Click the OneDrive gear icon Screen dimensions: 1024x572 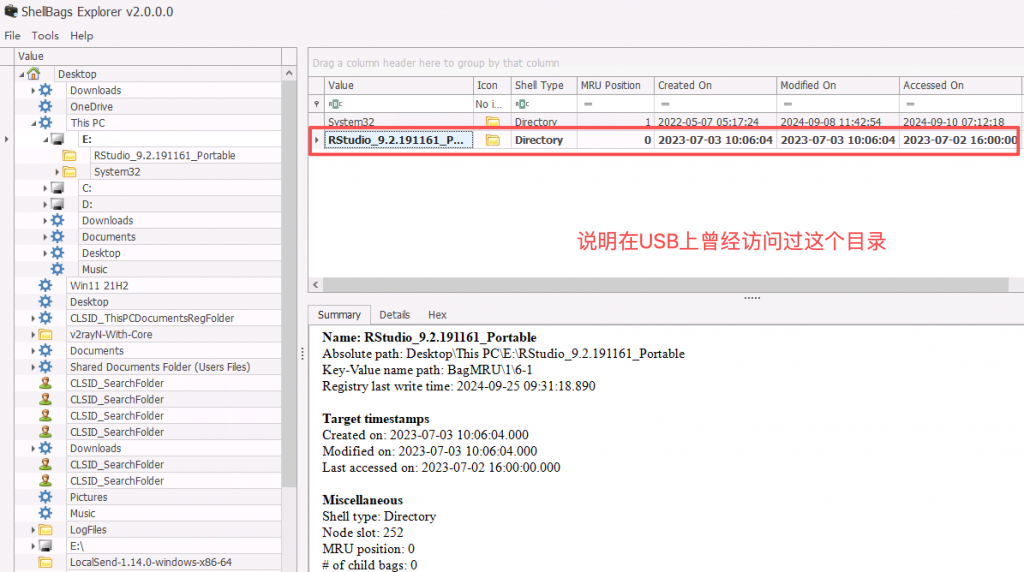pos(45,107)
